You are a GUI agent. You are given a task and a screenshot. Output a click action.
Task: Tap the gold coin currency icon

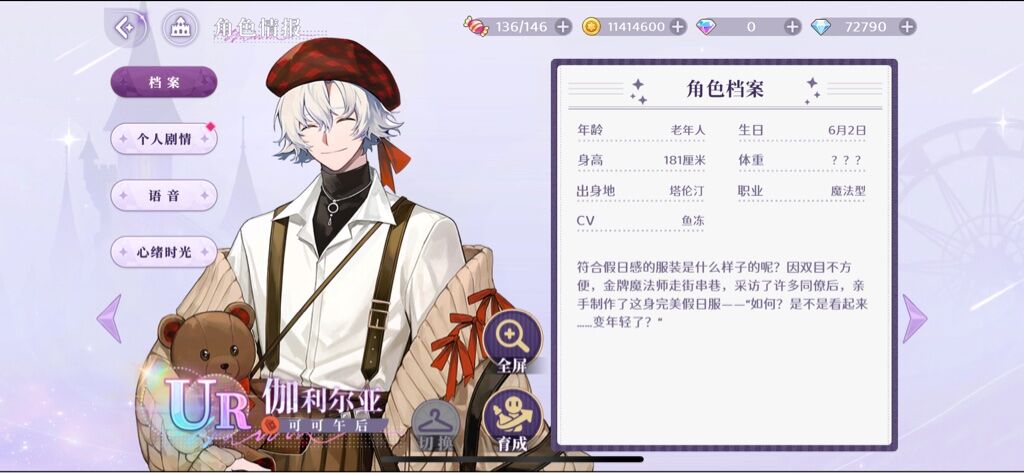(591, 27)
